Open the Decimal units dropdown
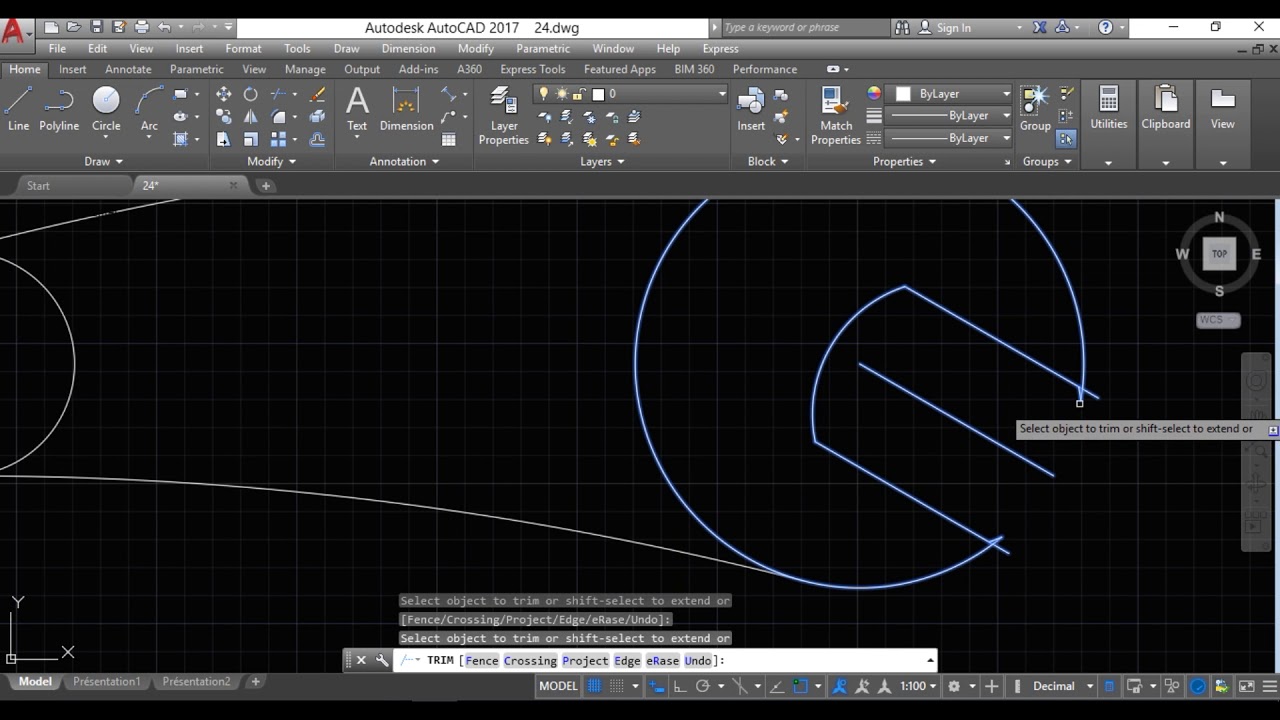 pyautogui.click(x=1060, y=686)
